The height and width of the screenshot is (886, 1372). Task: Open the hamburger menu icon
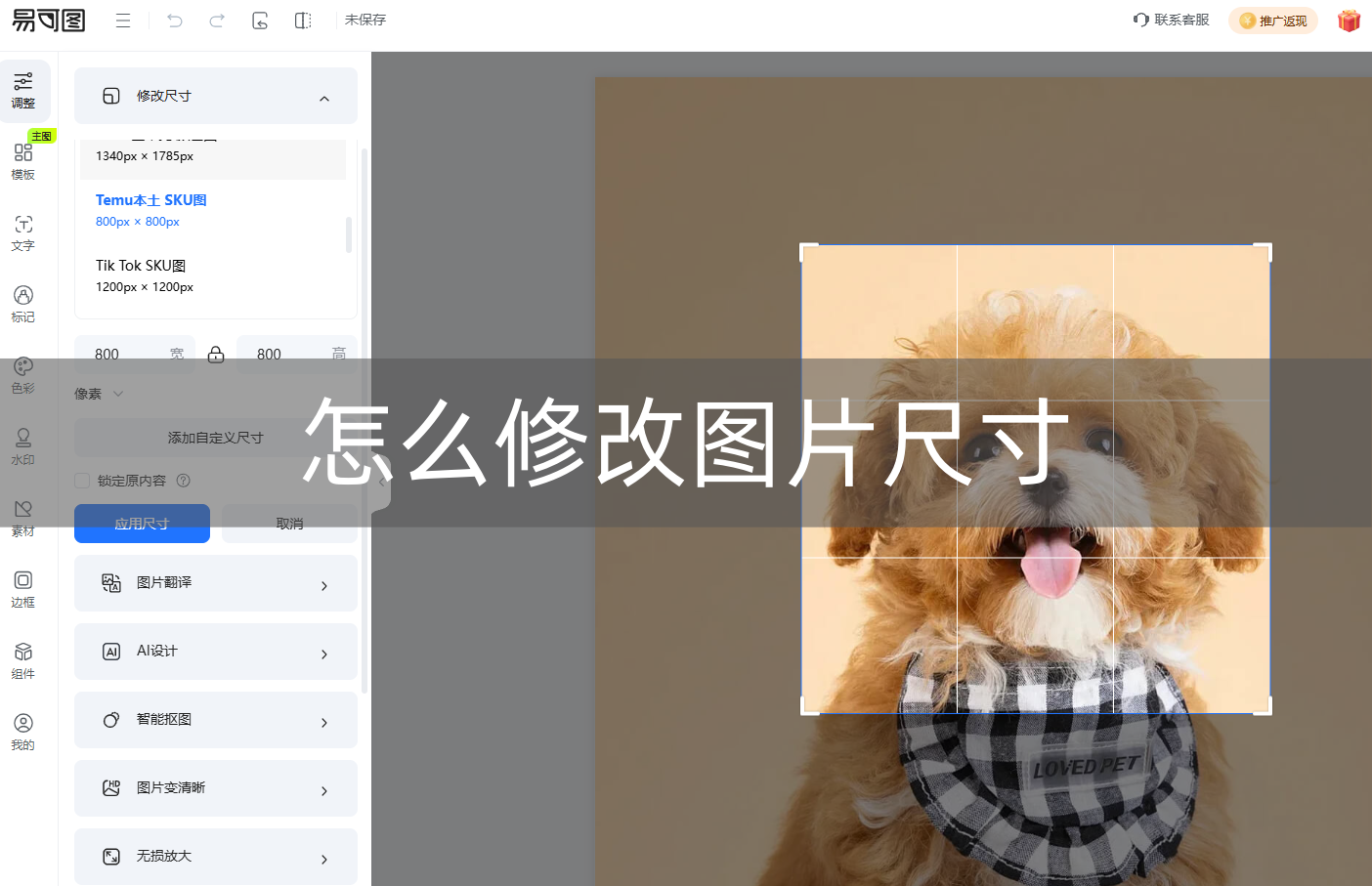[123, 21]
